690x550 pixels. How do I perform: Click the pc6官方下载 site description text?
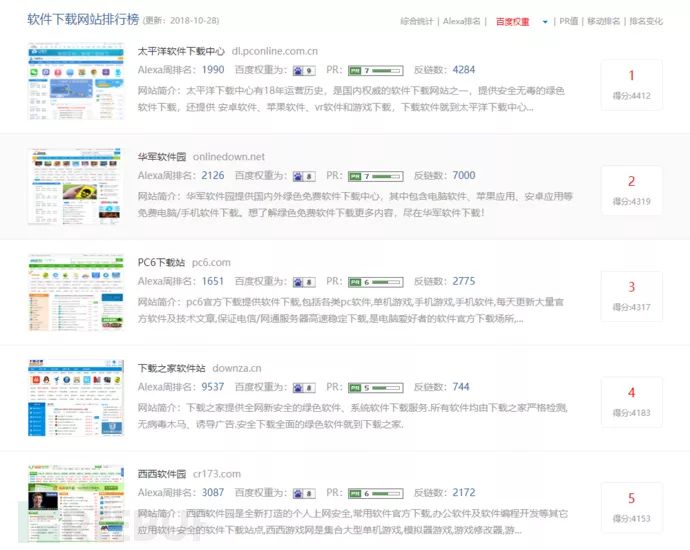(x=351, y=310)
